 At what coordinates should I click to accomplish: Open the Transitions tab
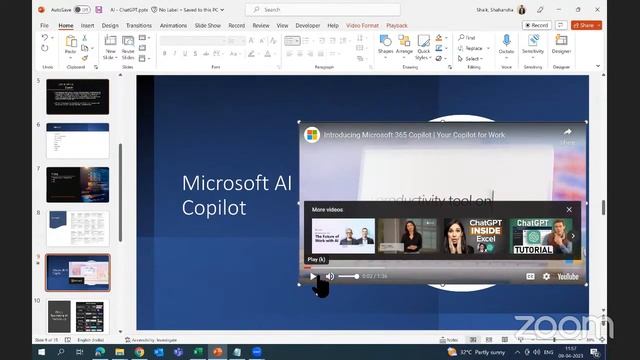[139, 25]
